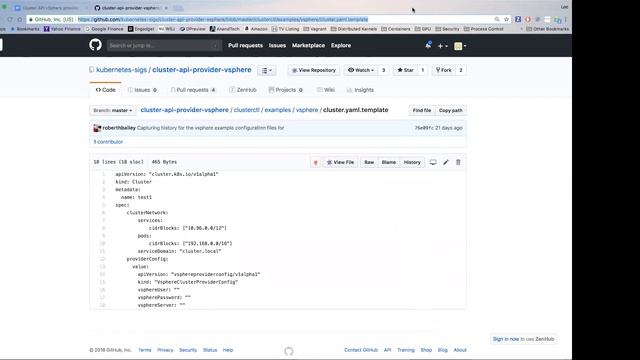The height and width of the screenshot is (360, 640).
Task: Open Issues in top navigation
Action: [277, 45]
